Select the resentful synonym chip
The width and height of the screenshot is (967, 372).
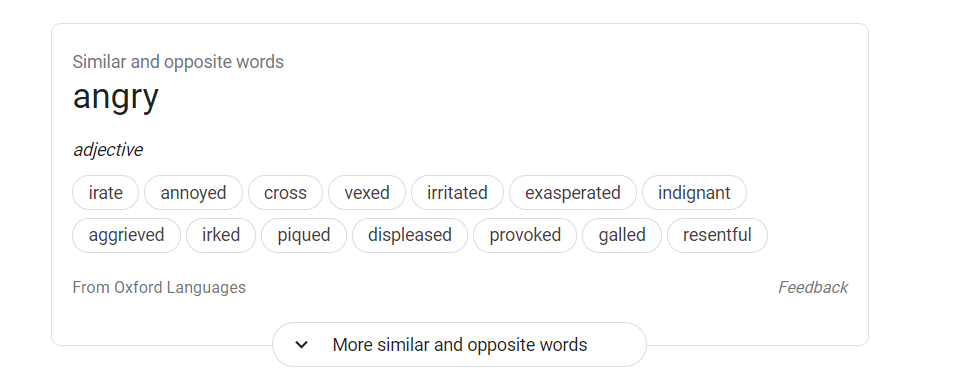click(717, 235)
